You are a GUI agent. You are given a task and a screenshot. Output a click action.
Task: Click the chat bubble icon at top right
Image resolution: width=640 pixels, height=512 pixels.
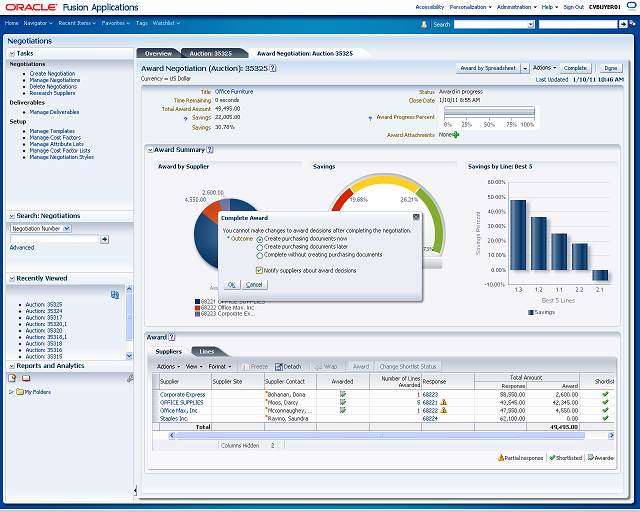pyautogui.click(x=631, y=7)
